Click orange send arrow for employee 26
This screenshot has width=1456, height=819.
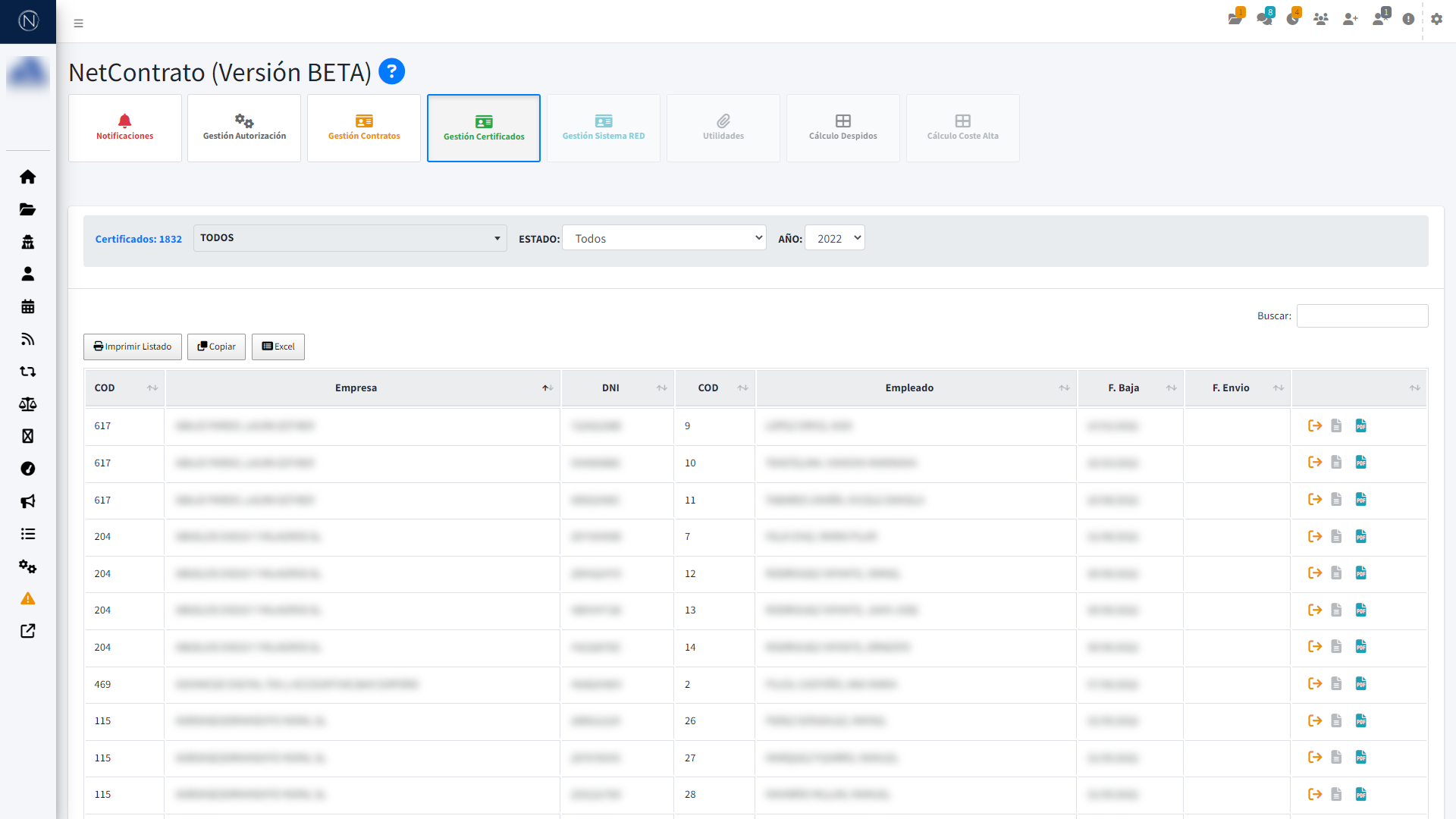coord(1315,721)
